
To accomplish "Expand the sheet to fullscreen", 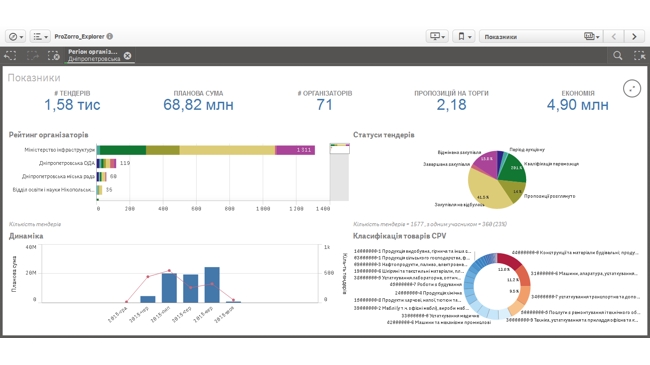I will [x=632, y=88].
